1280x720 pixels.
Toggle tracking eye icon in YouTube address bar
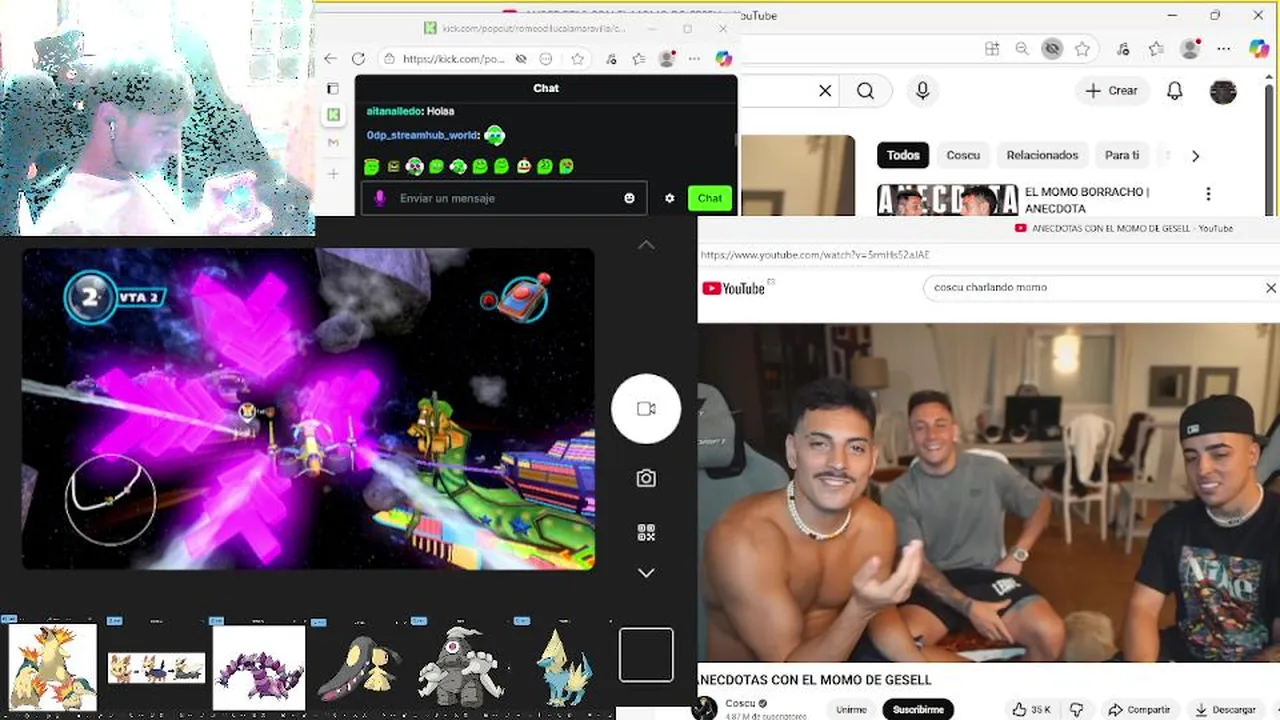tap(1052, 48)
